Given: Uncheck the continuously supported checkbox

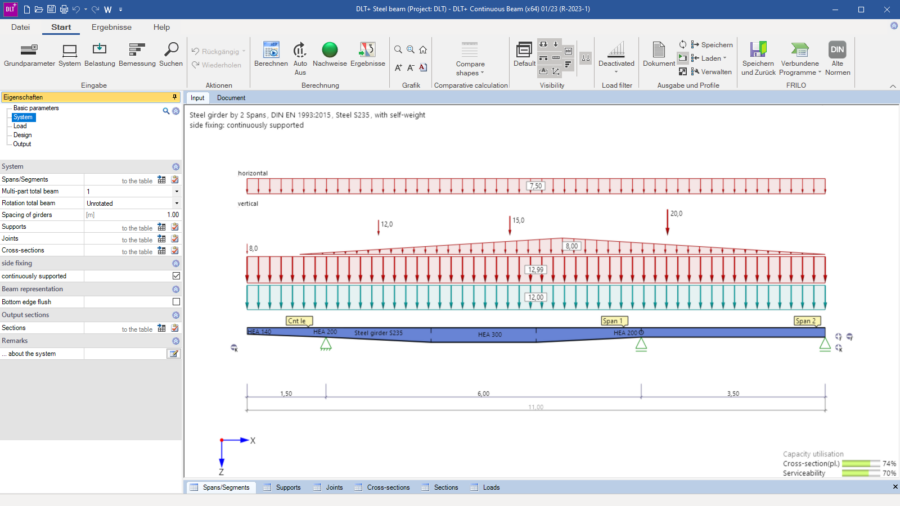Looking at the screenshot, I should (176, 276).
